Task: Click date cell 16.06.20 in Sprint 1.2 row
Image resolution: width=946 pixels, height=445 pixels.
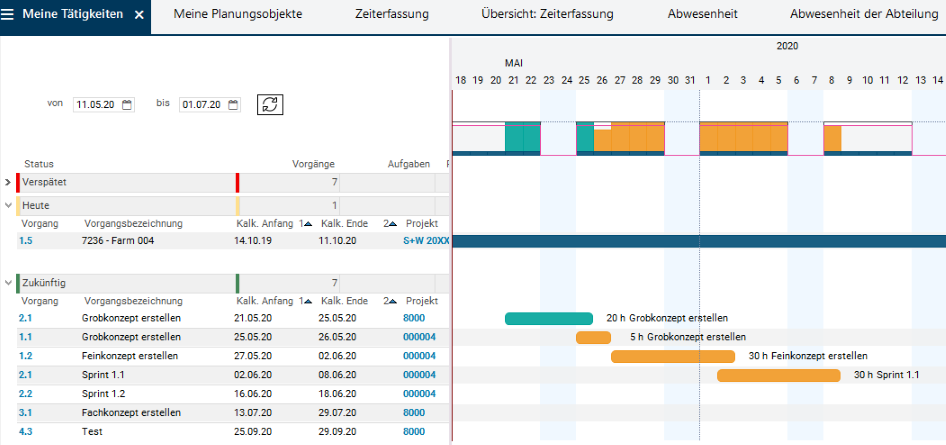Action: [x=253, y=394]
